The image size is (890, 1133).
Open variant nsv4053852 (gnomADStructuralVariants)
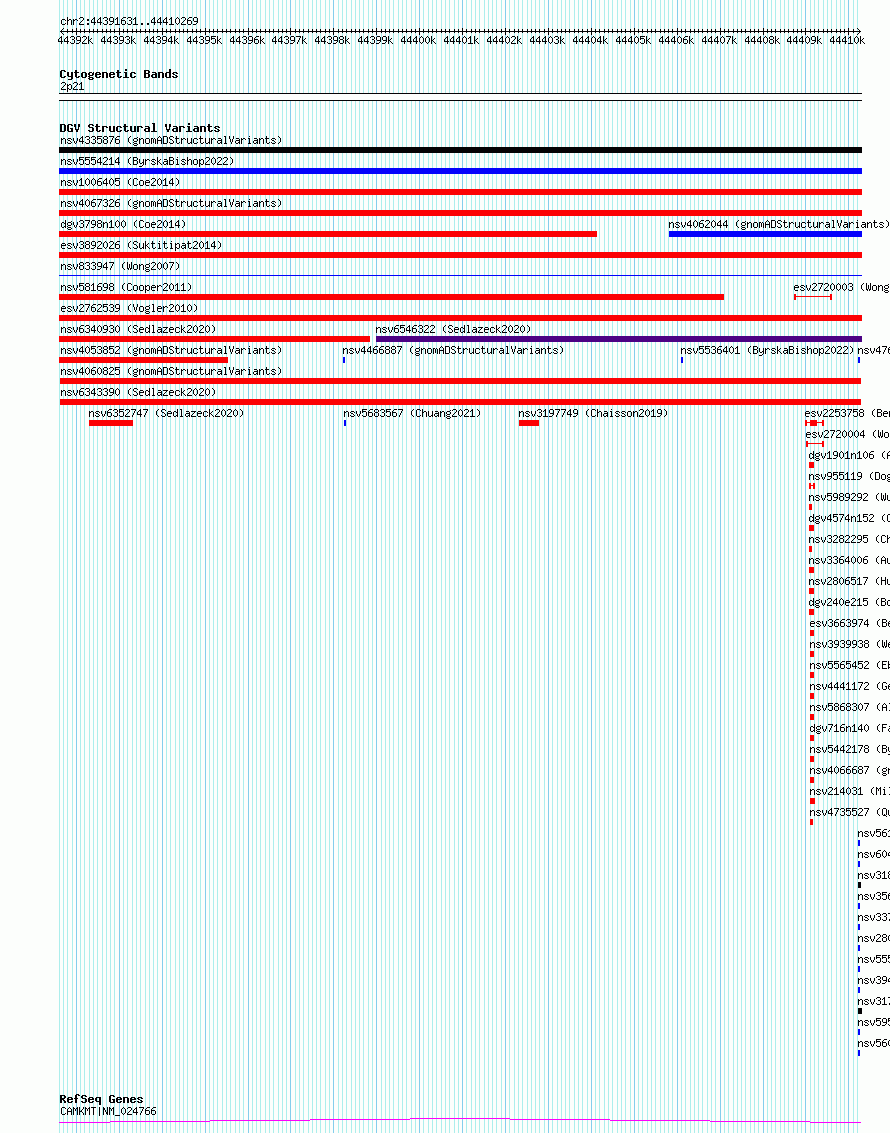[171, 350]
